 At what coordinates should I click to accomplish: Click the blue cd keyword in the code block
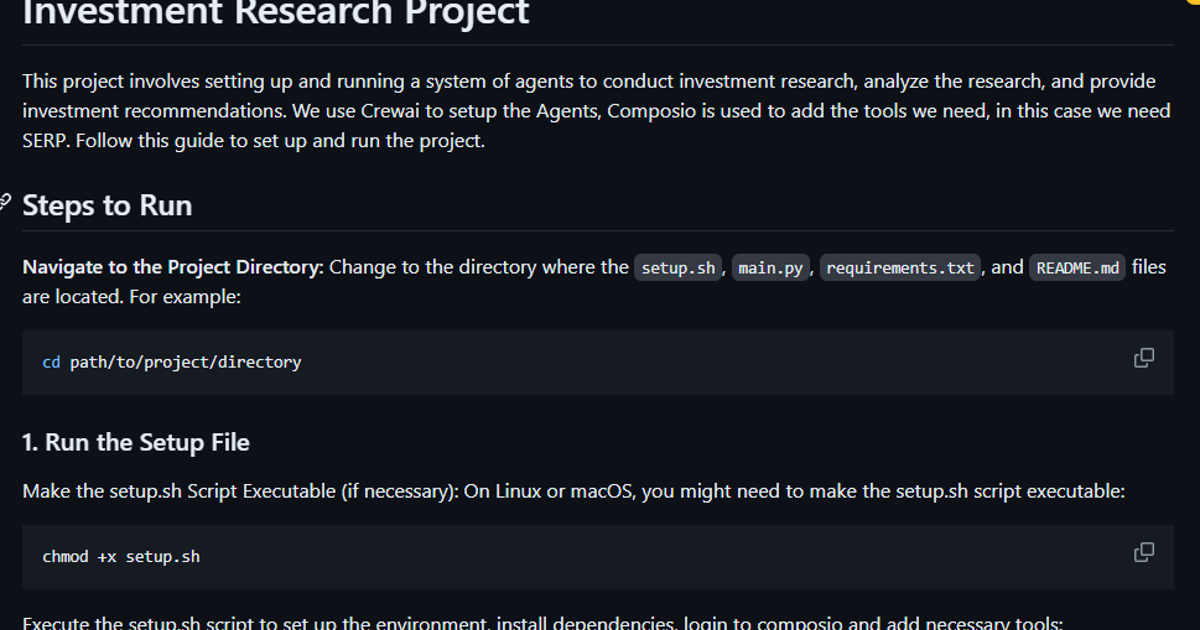(x=51, y=362)
